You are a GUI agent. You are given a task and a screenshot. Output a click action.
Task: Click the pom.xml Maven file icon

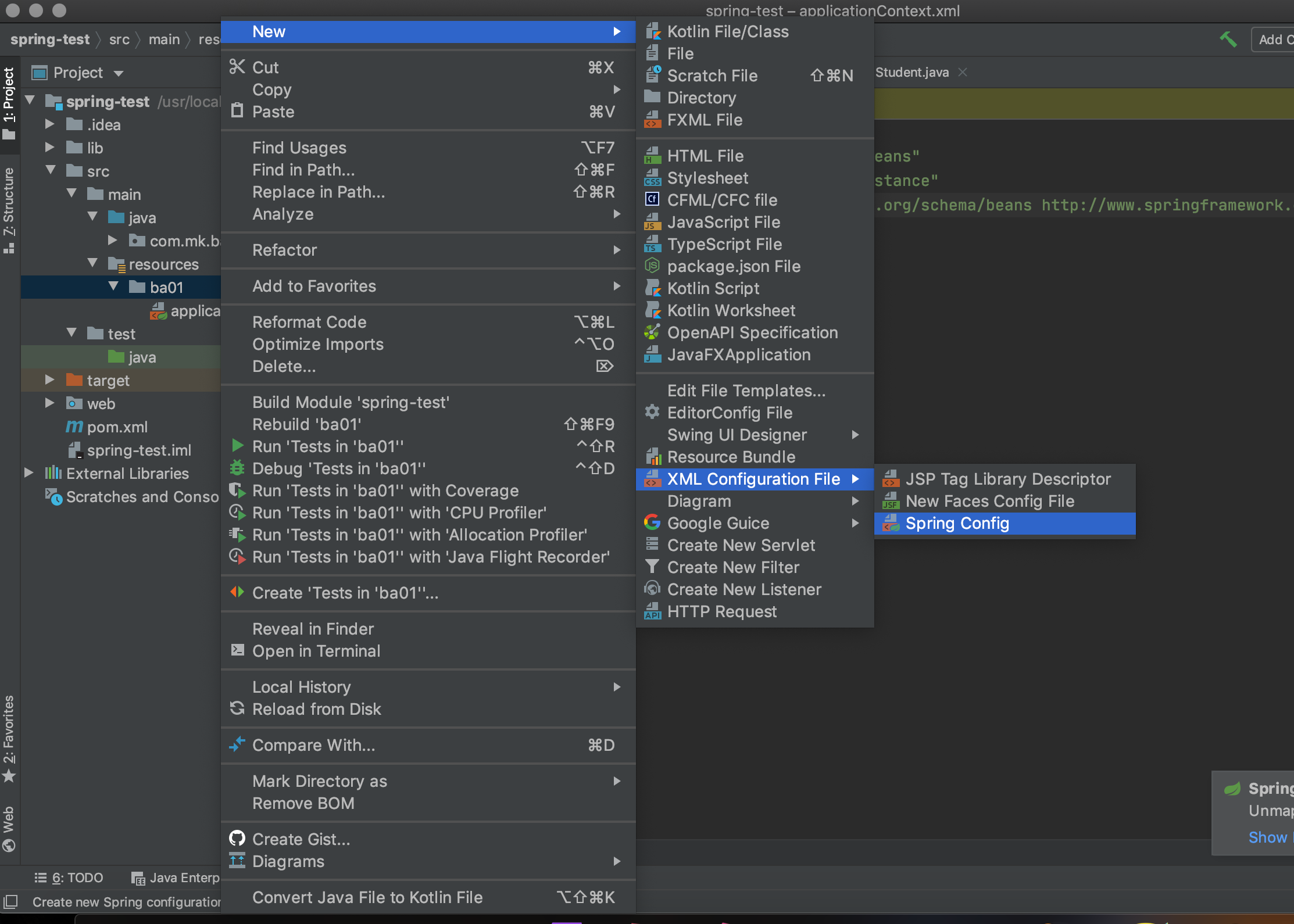click(74, 427)
